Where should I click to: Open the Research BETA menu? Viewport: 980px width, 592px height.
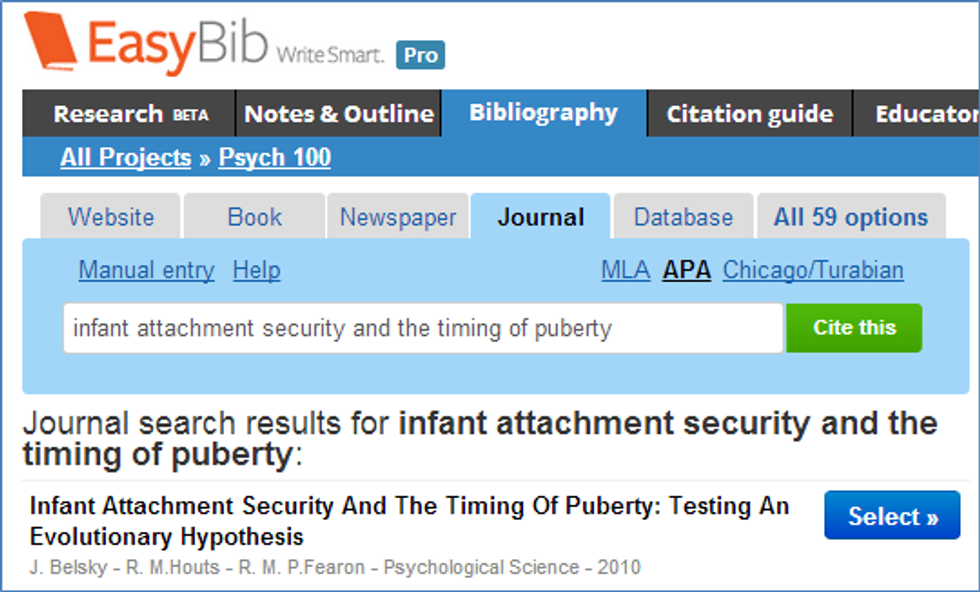click(x=130, y=114)
